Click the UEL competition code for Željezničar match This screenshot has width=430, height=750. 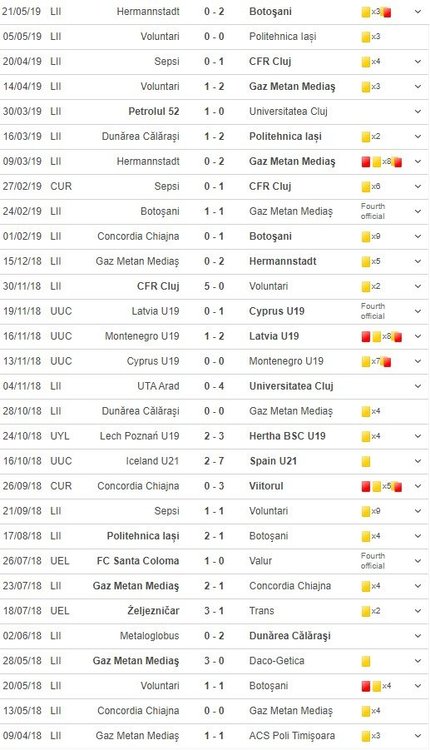60,611
